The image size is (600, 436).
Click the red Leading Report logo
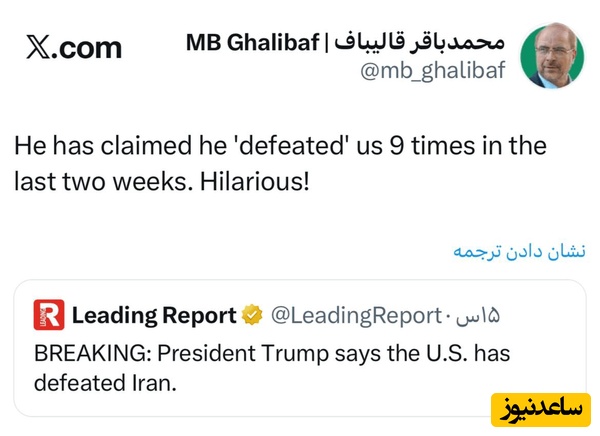point(48,315)
